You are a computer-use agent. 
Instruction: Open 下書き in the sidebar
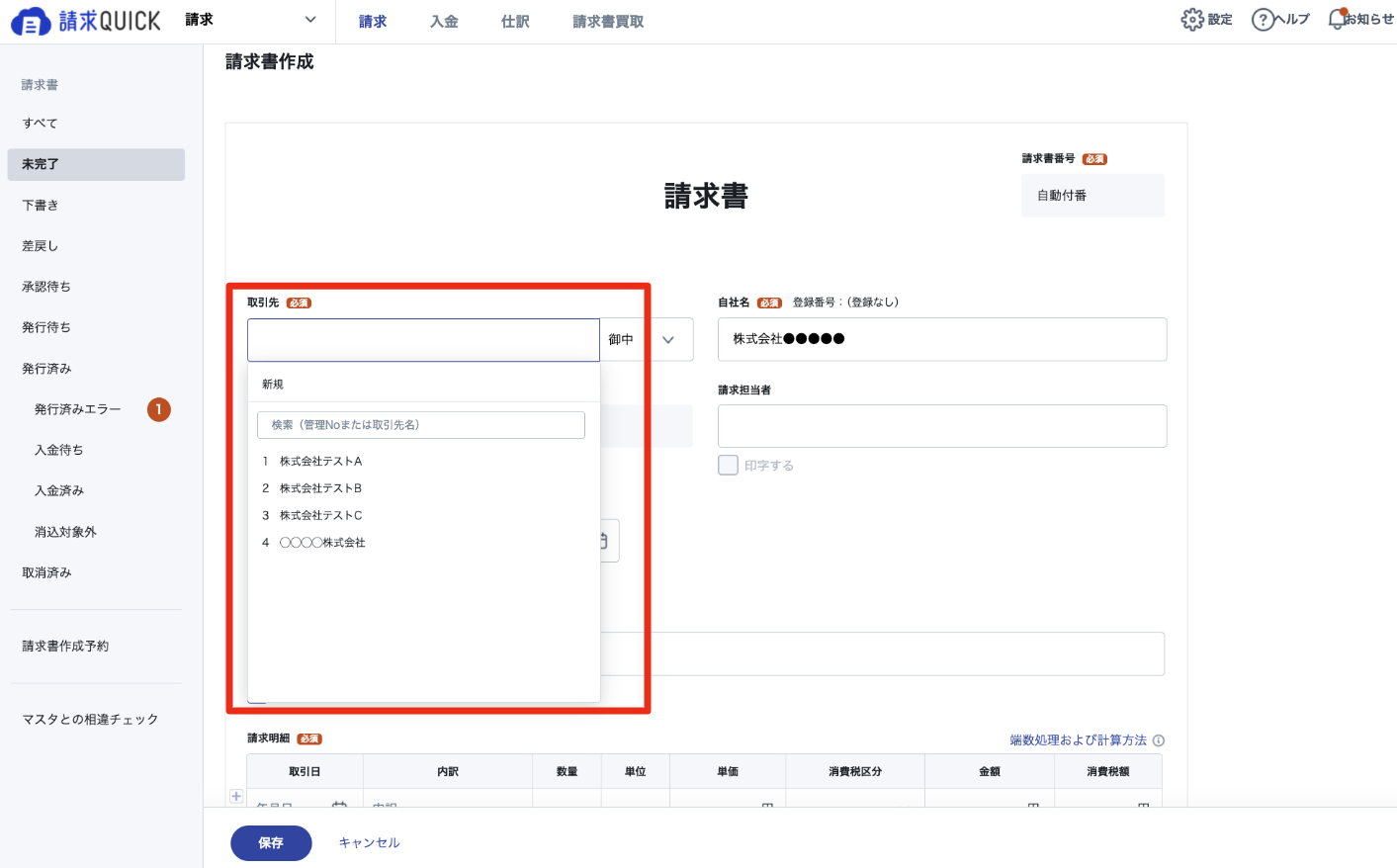41,206
